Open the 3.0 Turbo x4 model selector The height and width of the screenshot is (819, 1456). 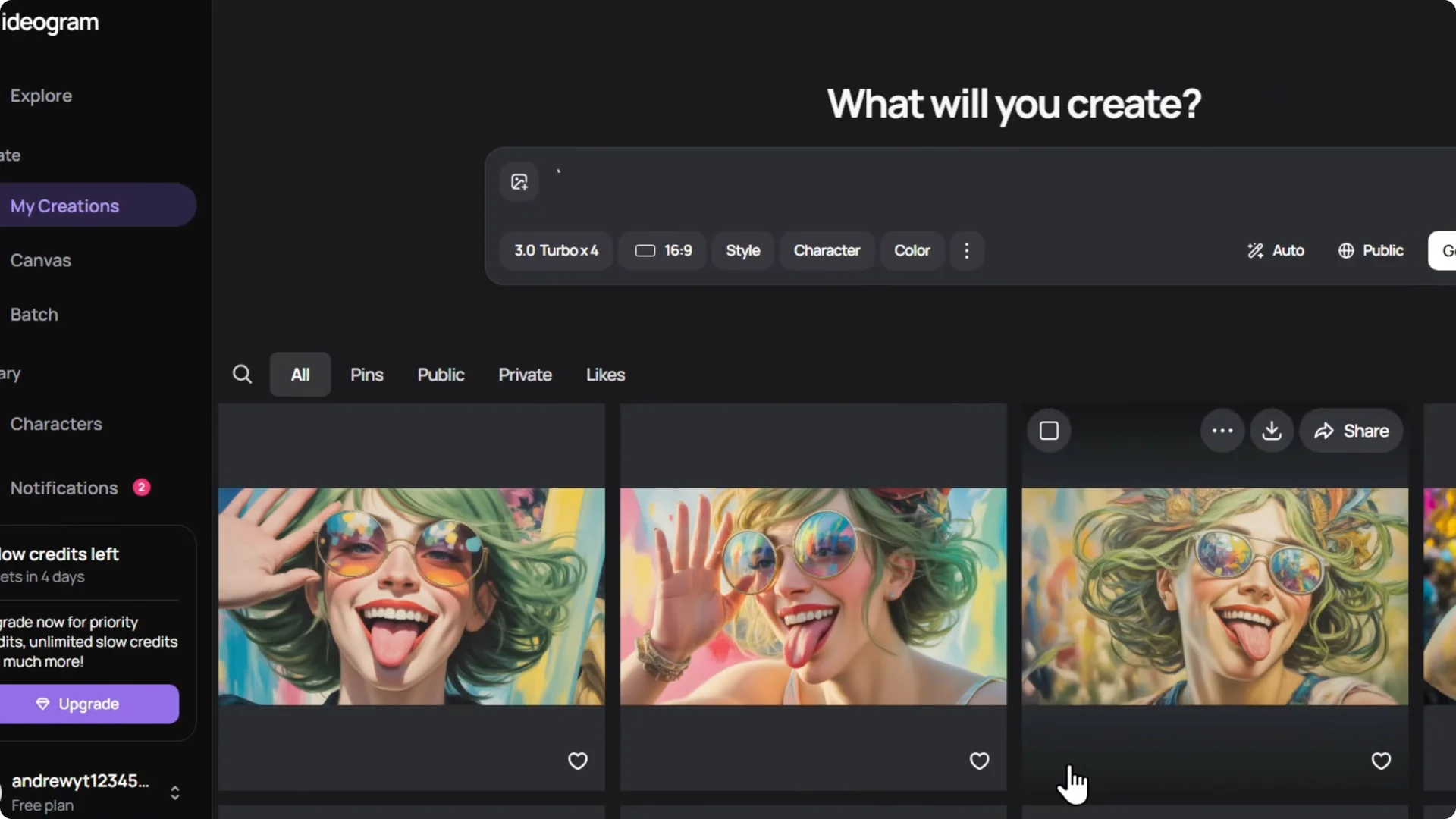556,250
